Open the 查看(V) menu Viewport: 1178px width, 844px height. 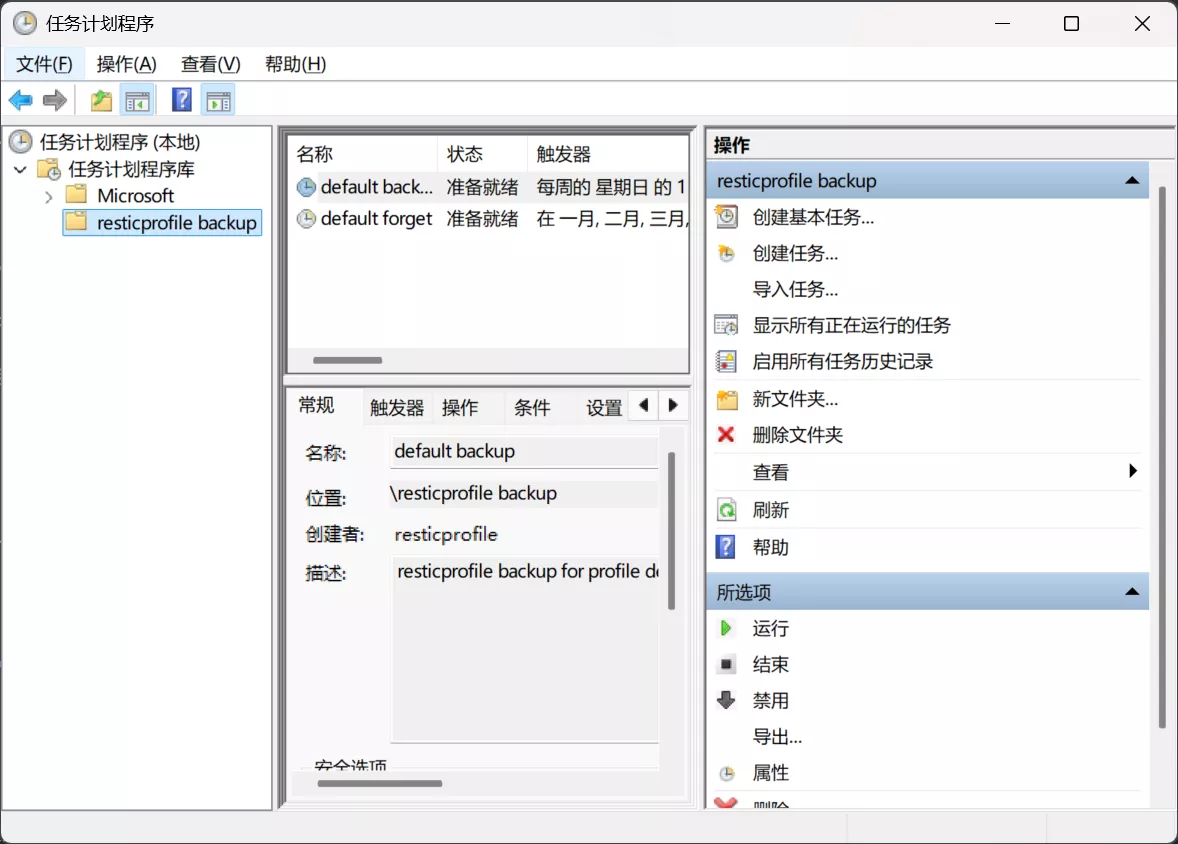pos(210,65)
